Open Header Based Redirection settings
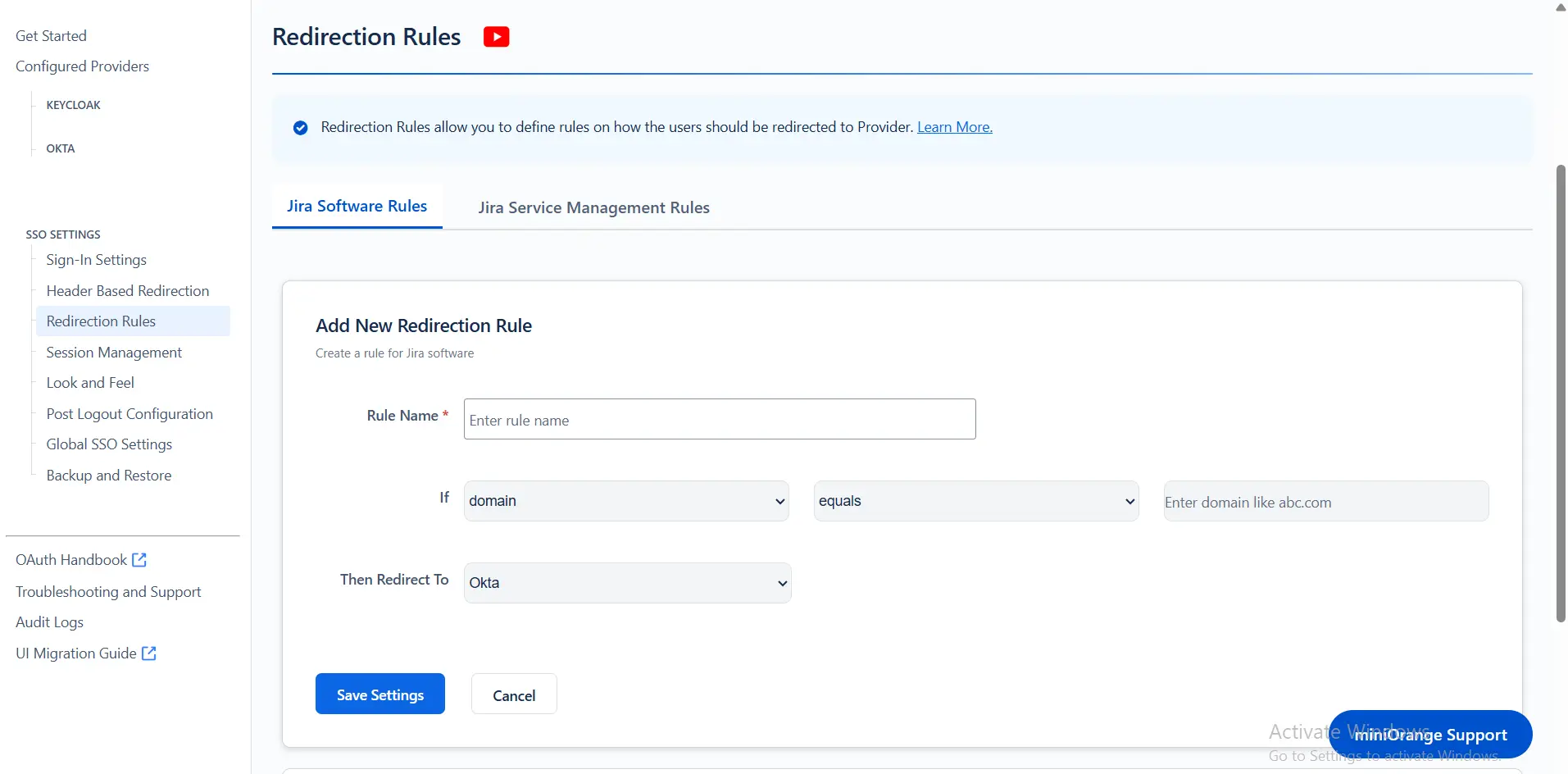 click(x=128, y=291)
